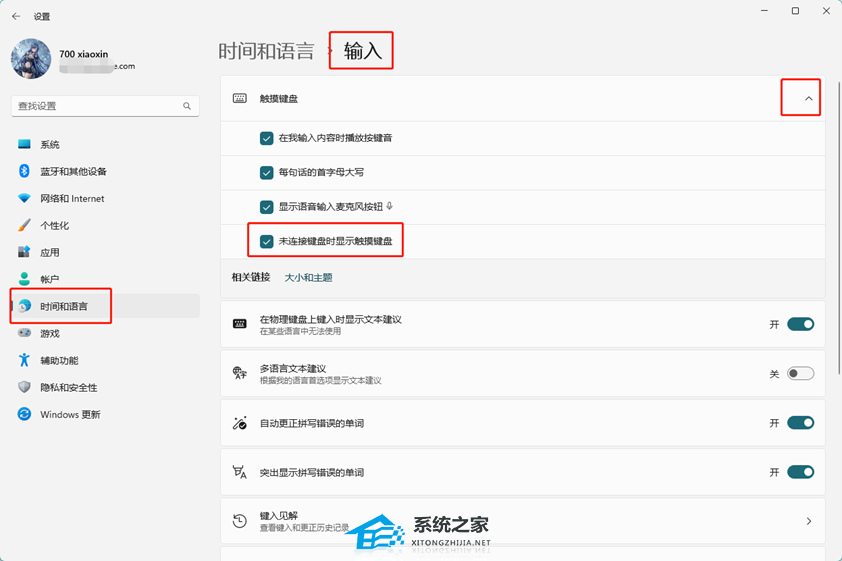Click the 700 xiaoxin account name

click(83, 54)
